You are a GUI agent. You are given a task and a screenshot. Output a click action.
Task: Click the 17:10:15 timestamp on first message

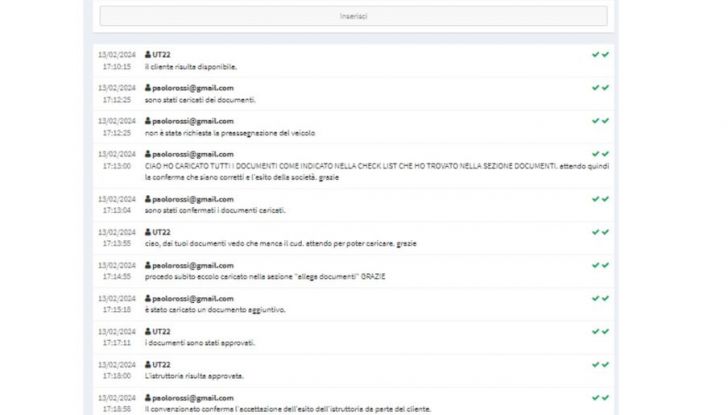coord(116,67)
